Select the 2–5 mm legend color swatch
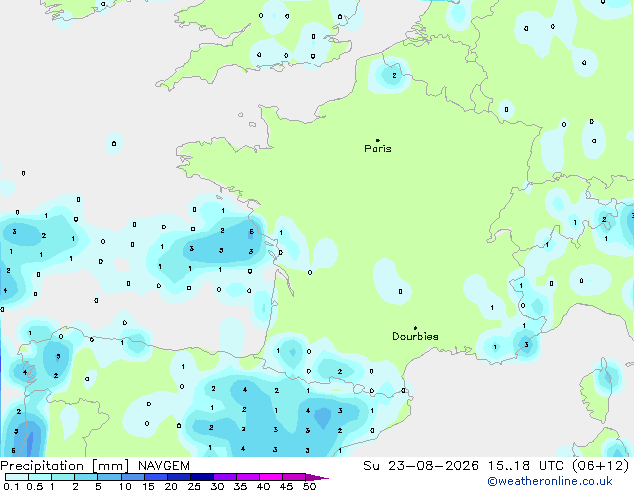The width and height of the screenshot is (634, 490). 86,477
